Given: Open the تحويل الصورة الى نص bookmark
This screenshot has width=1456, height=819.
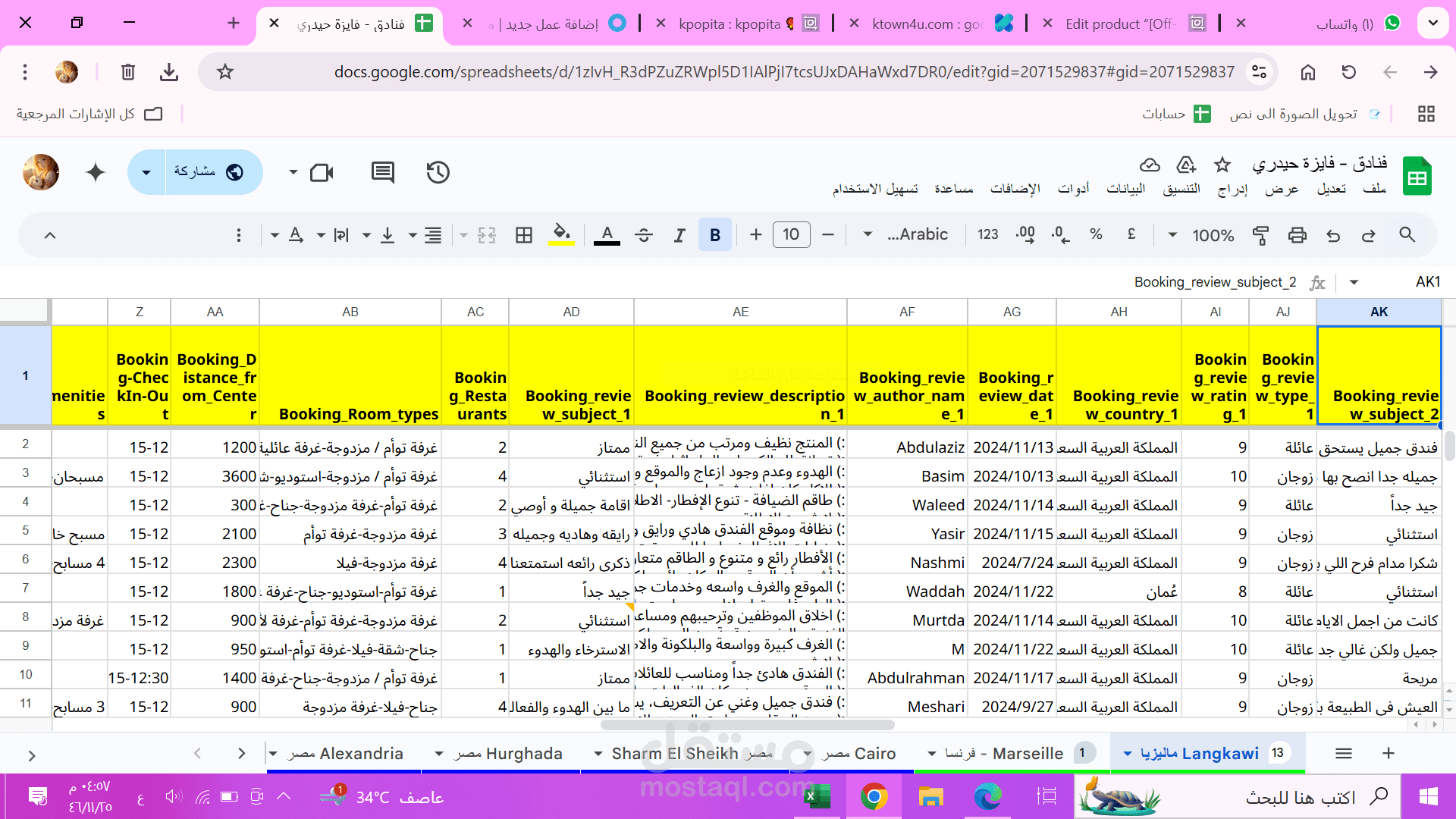Looking at the screenshot, I should (x=1305, y=114).
